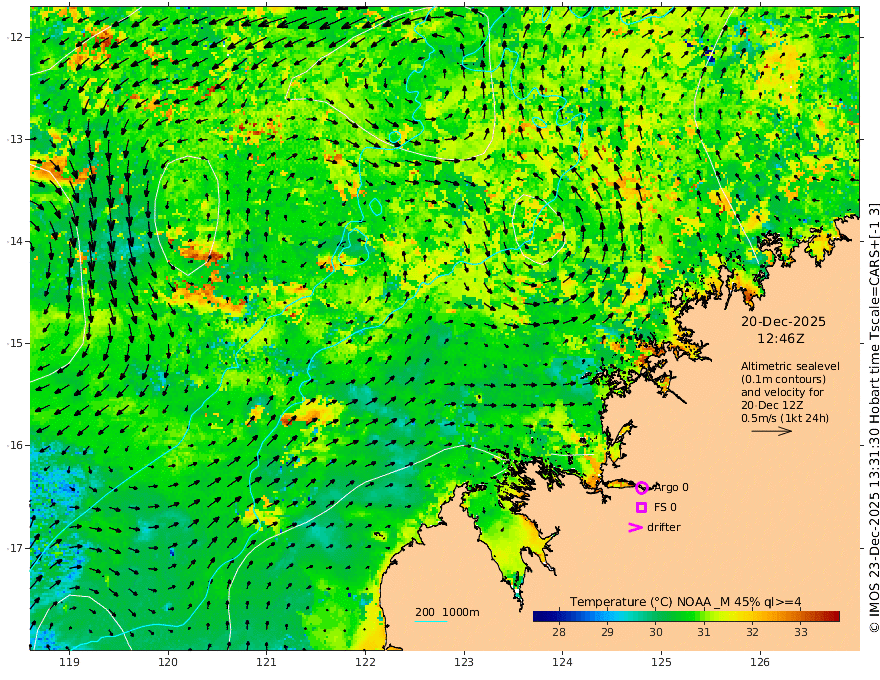This screenshot has height=680, width=880.
Task: Click the longitude label 121
Action: (x=266, y=662)
